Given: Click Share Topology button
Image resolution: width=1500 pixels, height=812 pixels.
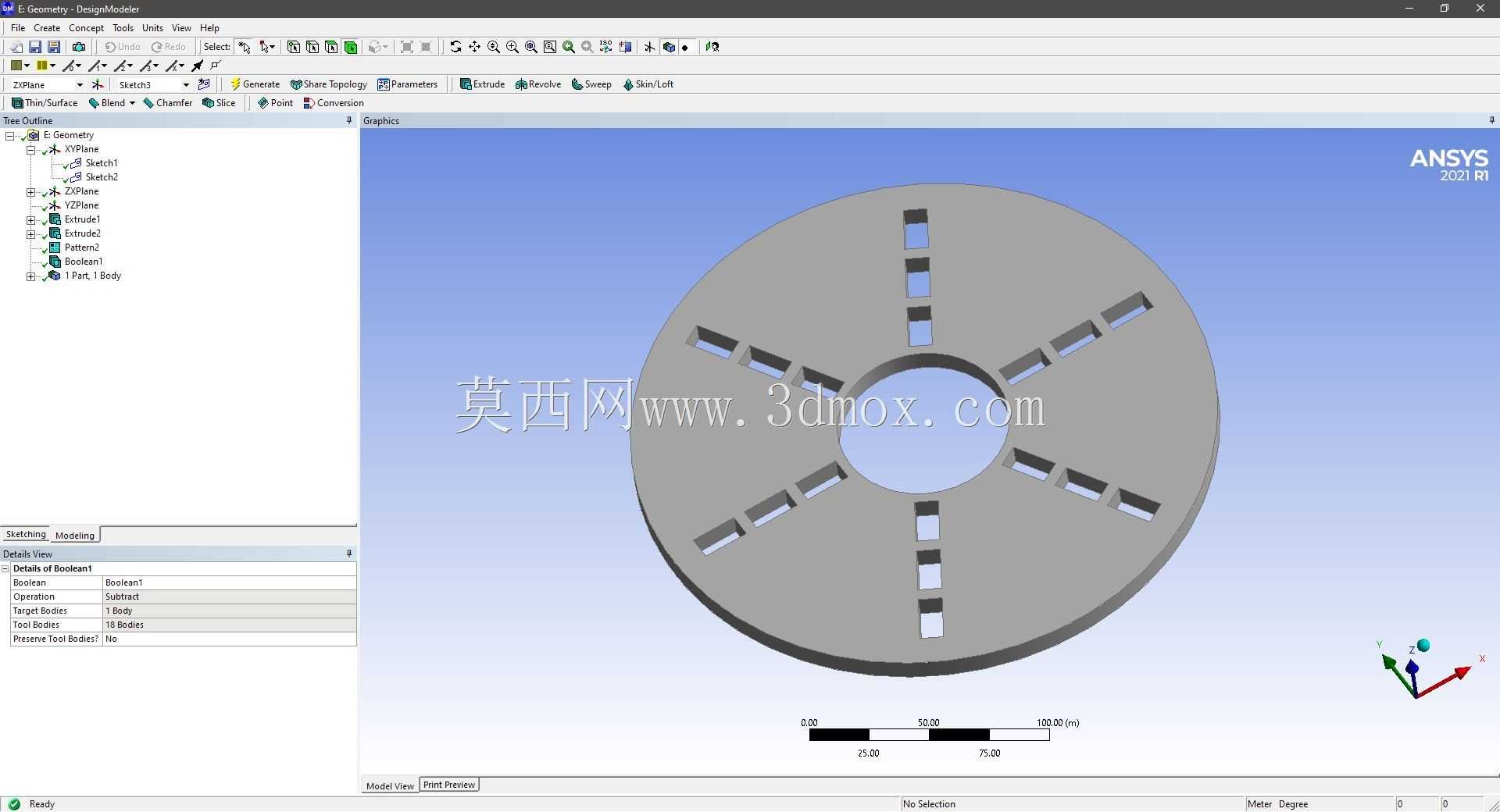Looking at the screenshot, I should (x=328, y=84).
